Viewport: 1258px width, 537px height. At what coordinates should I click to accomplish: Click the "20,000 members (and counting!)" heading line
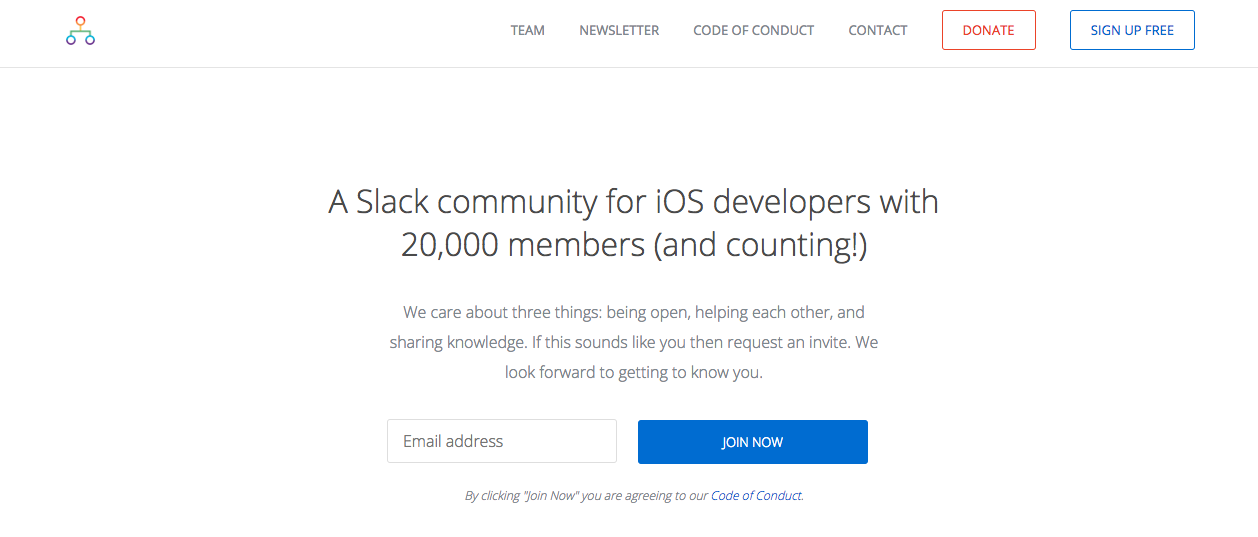[x=633, y=245]
